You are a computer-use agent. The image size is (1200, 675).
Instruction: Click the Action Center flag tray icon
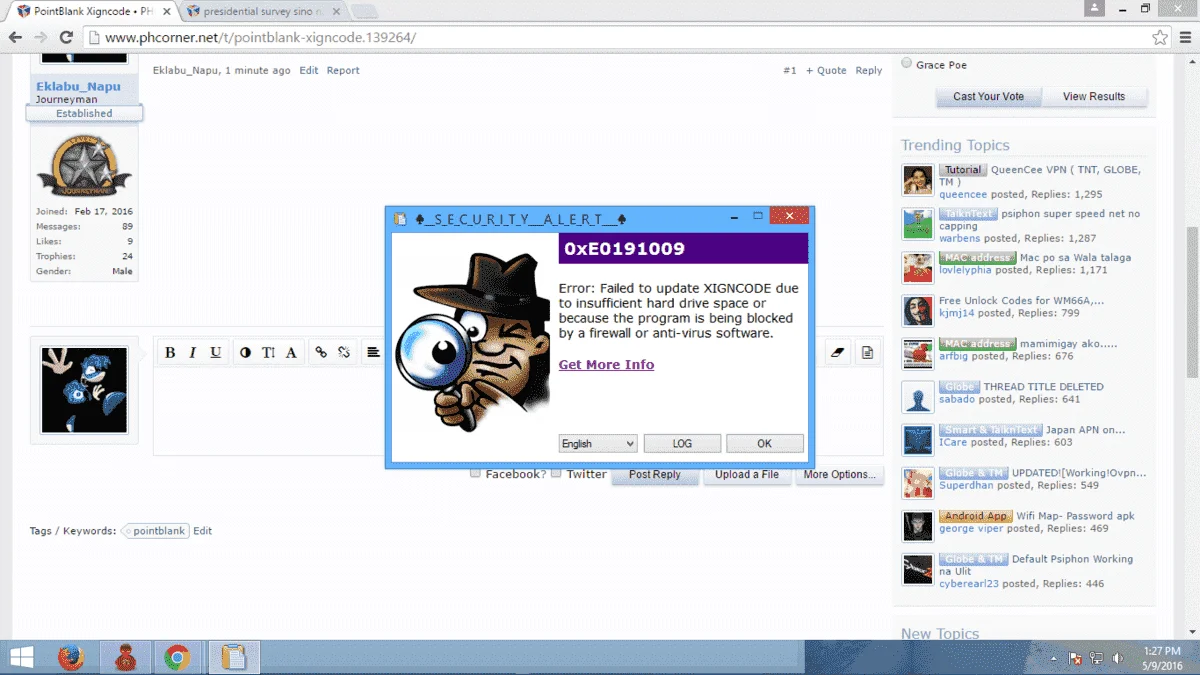(x=1076, y=658)
